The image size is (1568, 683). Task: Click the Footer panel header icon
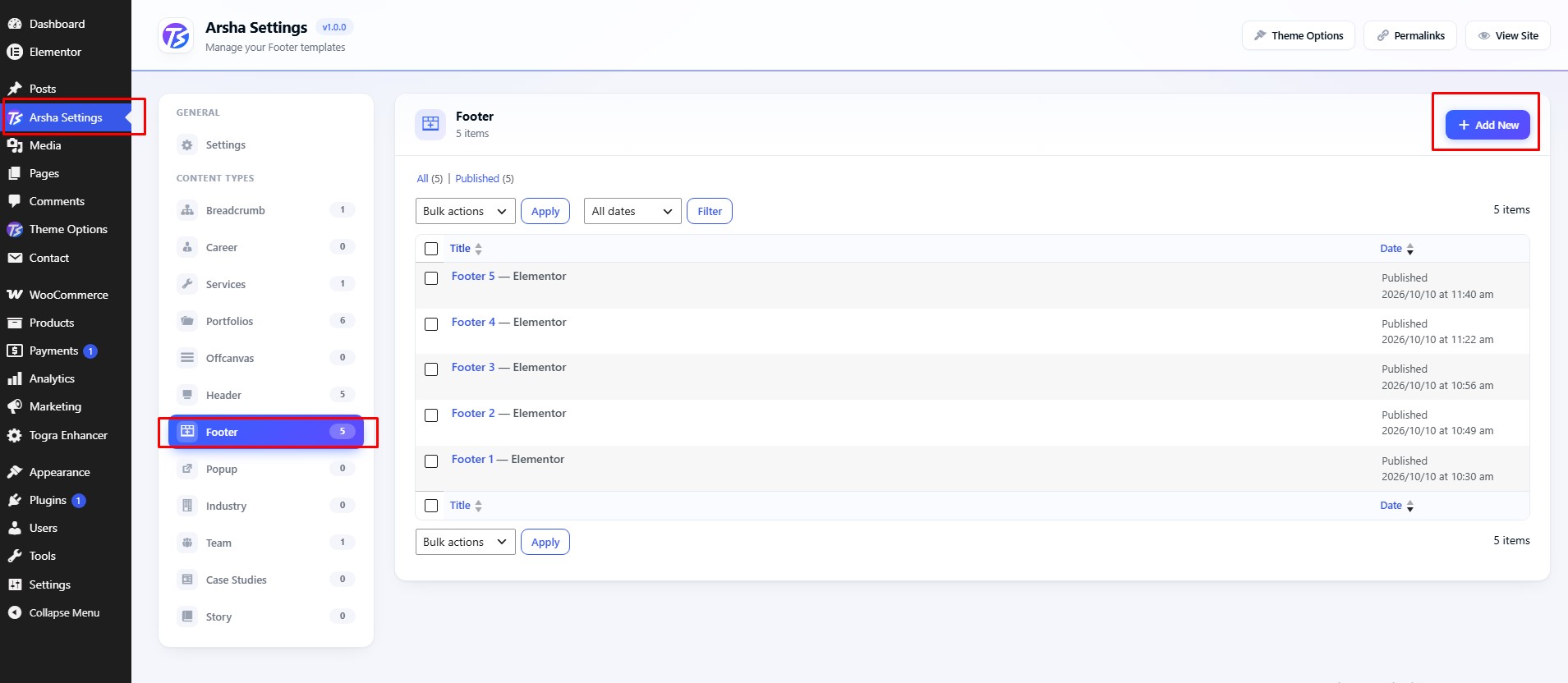(x=430, y=124)
